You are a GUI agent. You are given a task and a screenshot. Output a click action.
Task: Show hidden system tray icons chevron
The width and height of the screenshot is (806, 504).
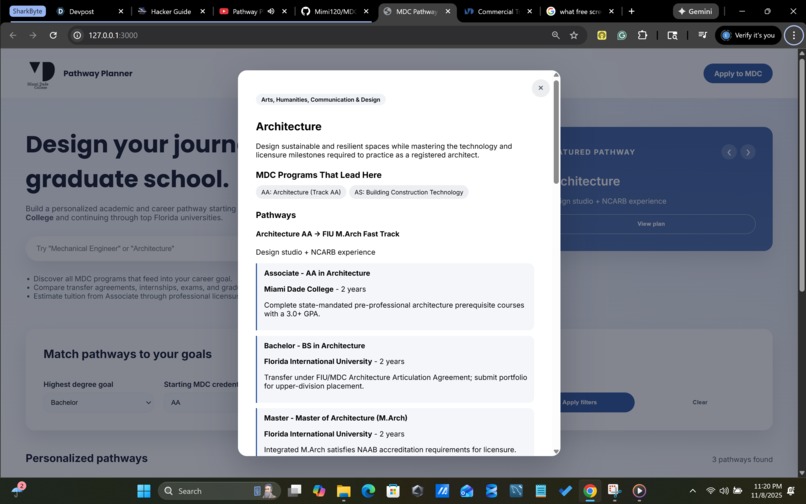[692, 491]
